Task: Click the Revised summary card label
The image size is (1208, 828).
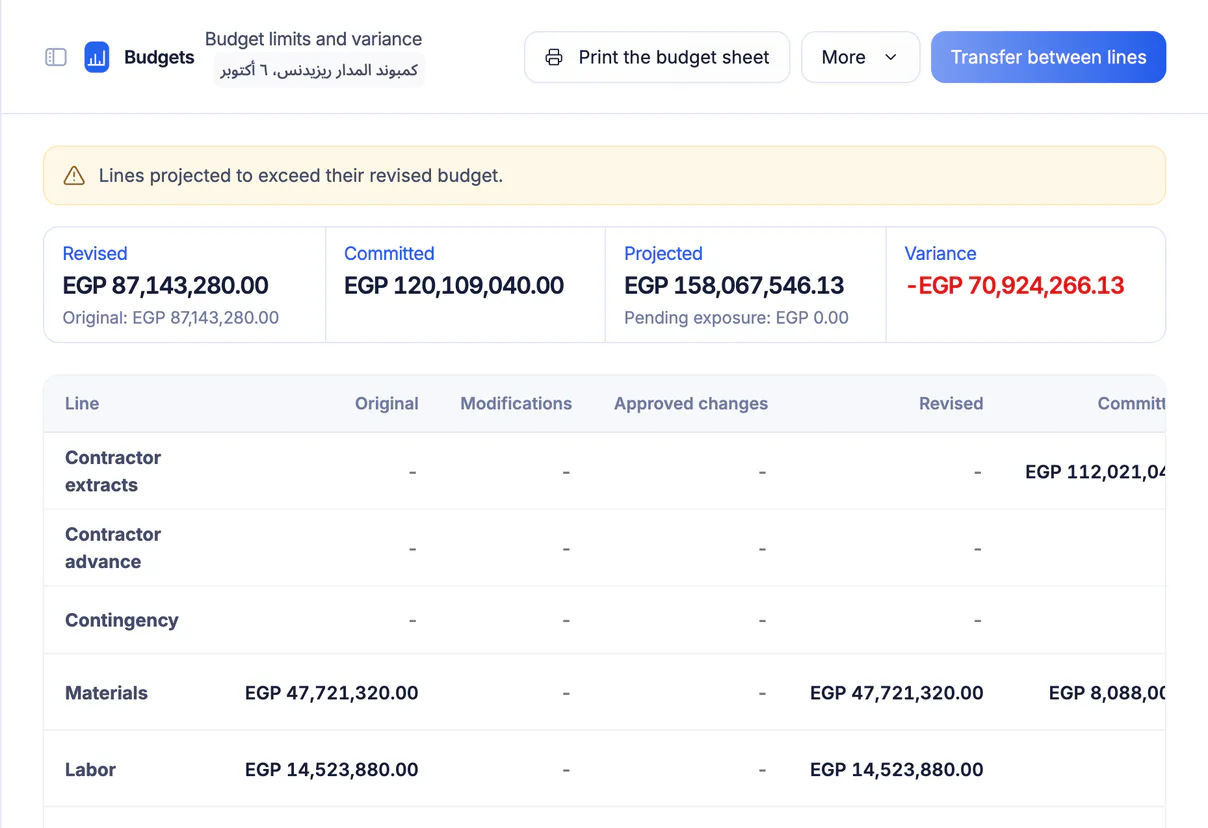Action: [x=95, y=254]
